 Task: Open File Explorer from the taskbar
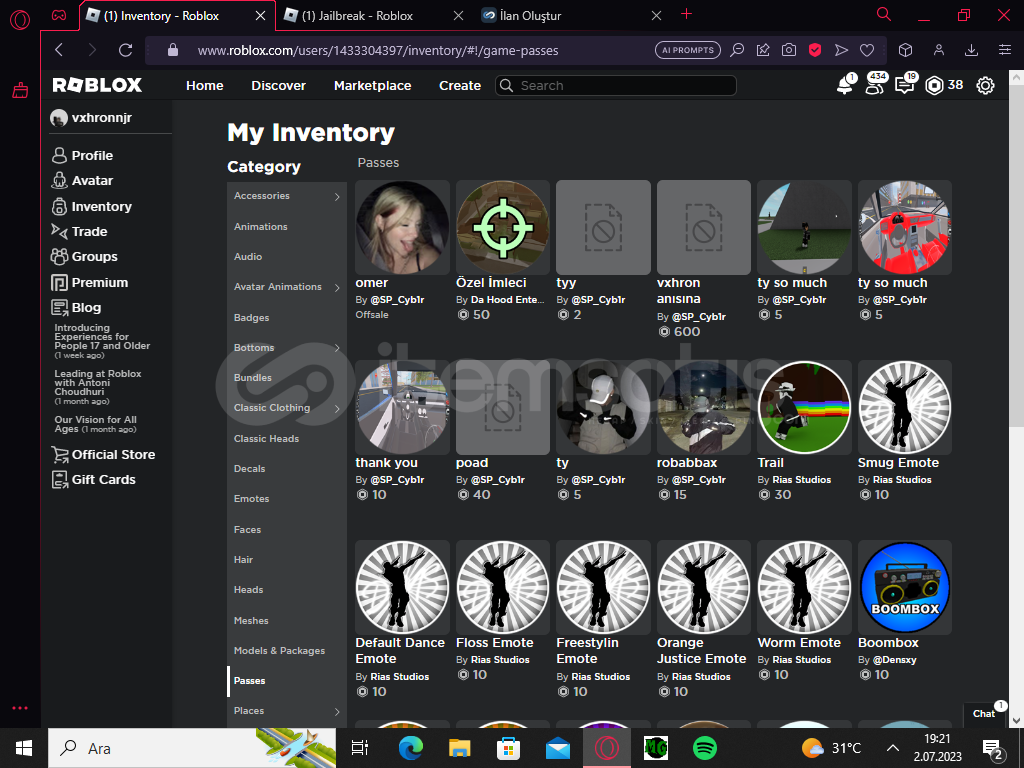460,748
